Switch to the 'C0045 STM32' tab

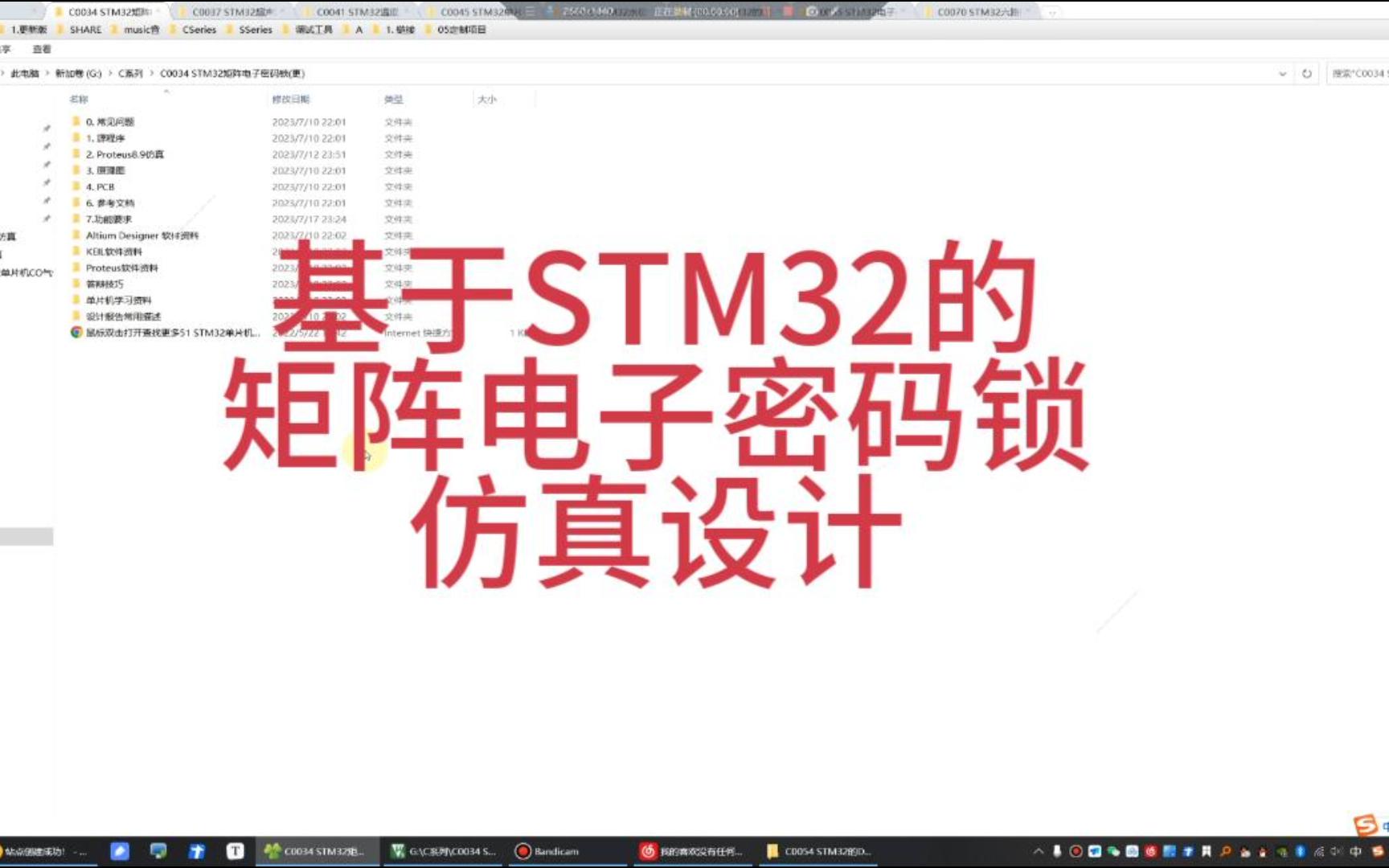480,12
